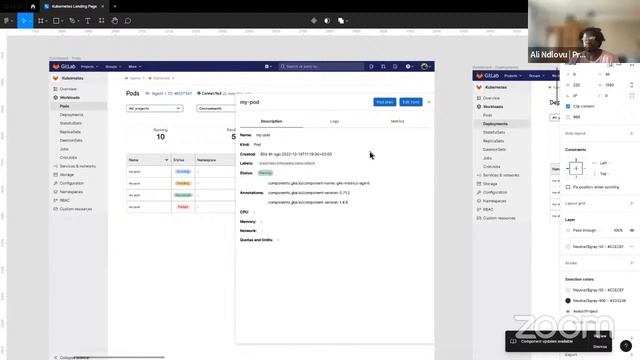This screenshot has width=640, height=360.
Task: Click the independent corners icon
Action: pos(631,96)
